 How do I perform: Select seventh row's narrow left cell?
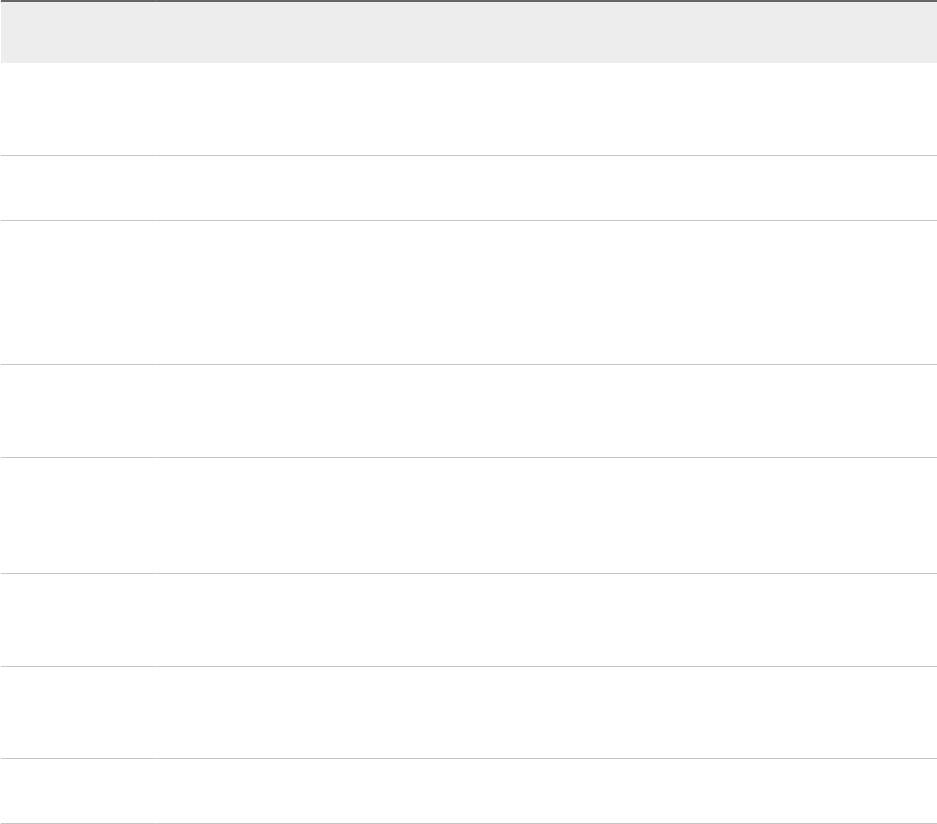tap(78, 712)
